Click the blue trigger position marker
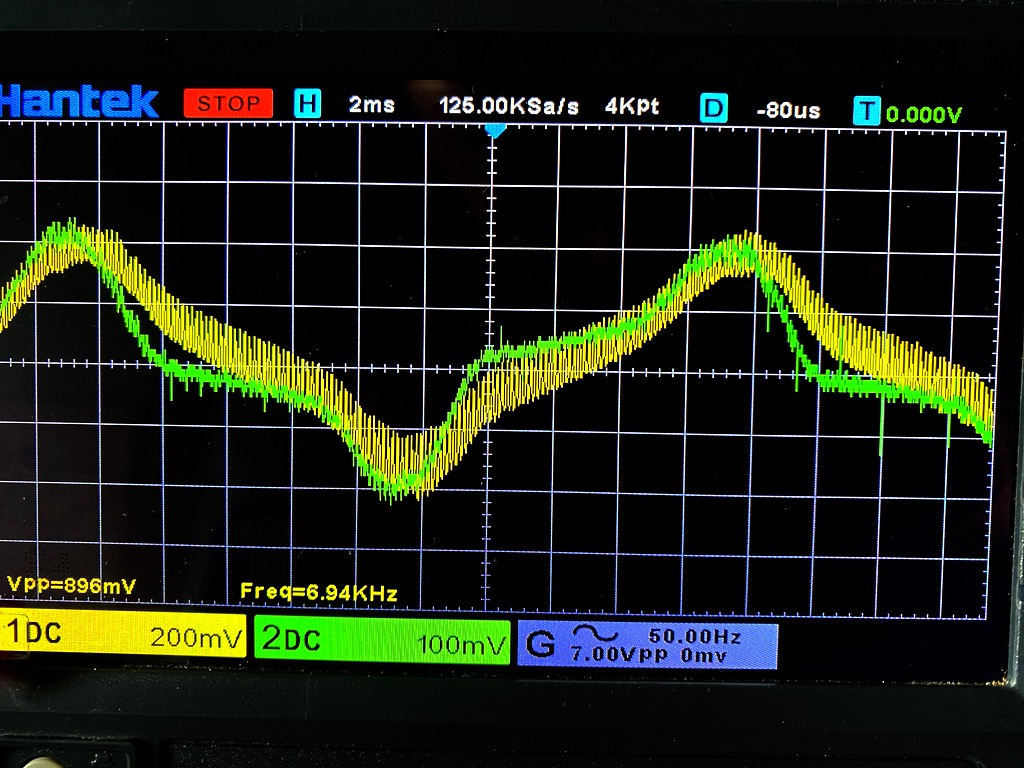The height and width of the screenshot is (768, 1024). [x=496, y=131]
